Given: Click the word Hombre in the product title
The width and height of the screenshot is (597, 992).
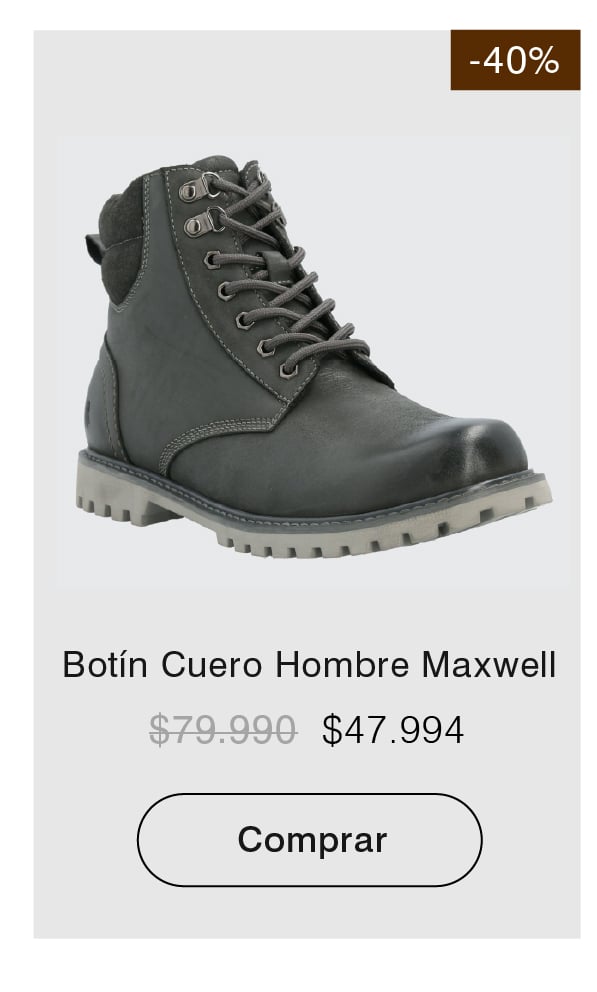Looking at the screenshot, I should [342, 665].
